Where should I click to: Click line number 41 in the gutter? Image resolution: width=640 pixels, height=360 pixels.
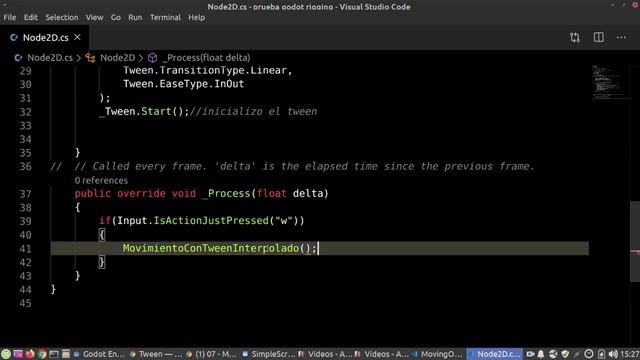pyautogui.click(x=25, y=249)
